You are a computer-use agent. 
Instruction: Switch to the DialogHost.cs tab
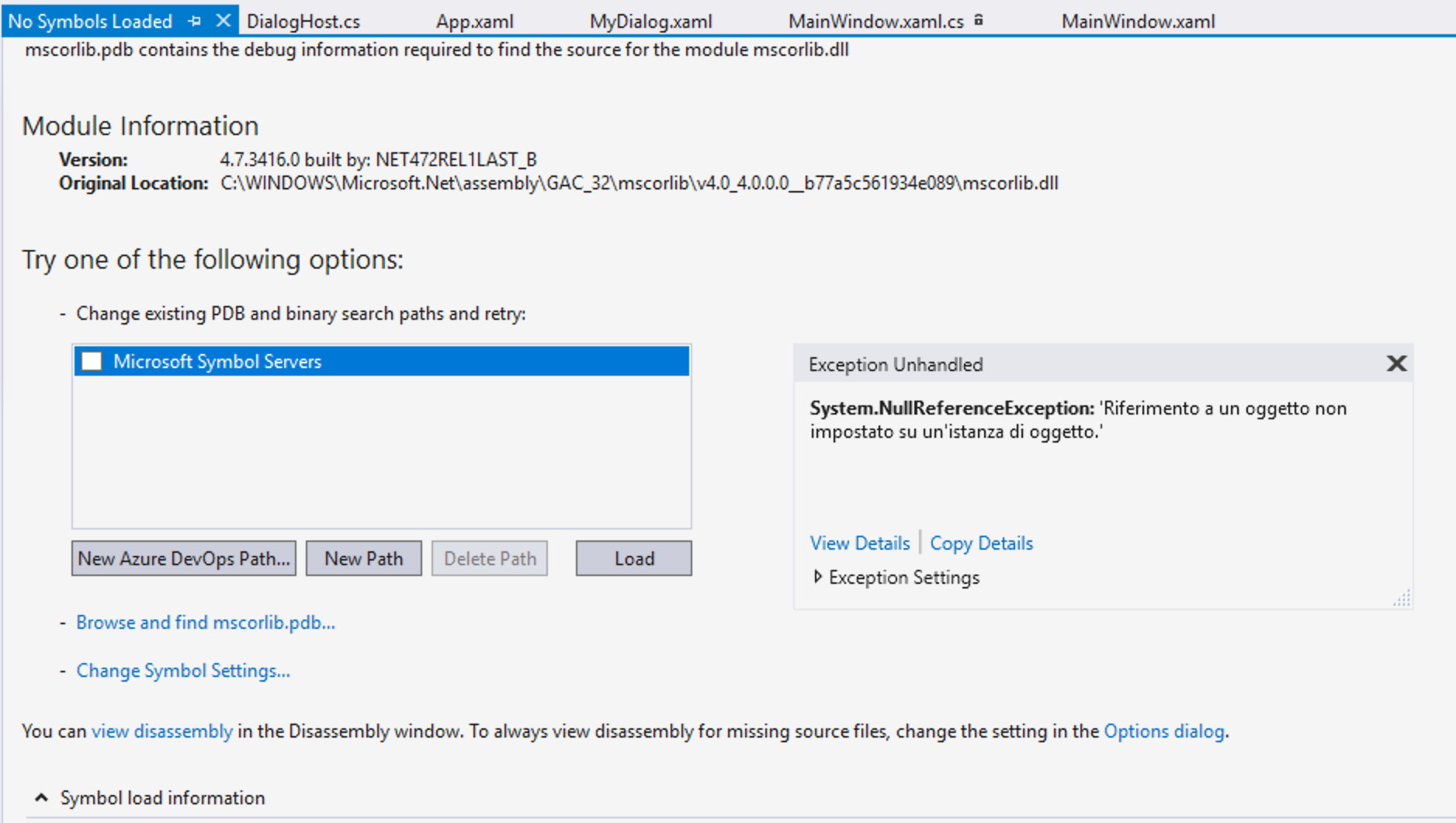click(x=303, y=20)
